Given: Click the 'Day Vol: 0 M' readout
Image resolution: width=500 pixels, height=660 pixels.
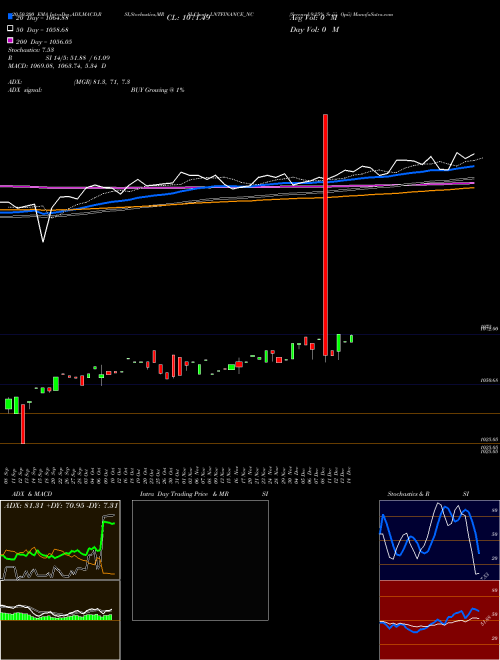Looking at the screenshot, I should (314, 30).
